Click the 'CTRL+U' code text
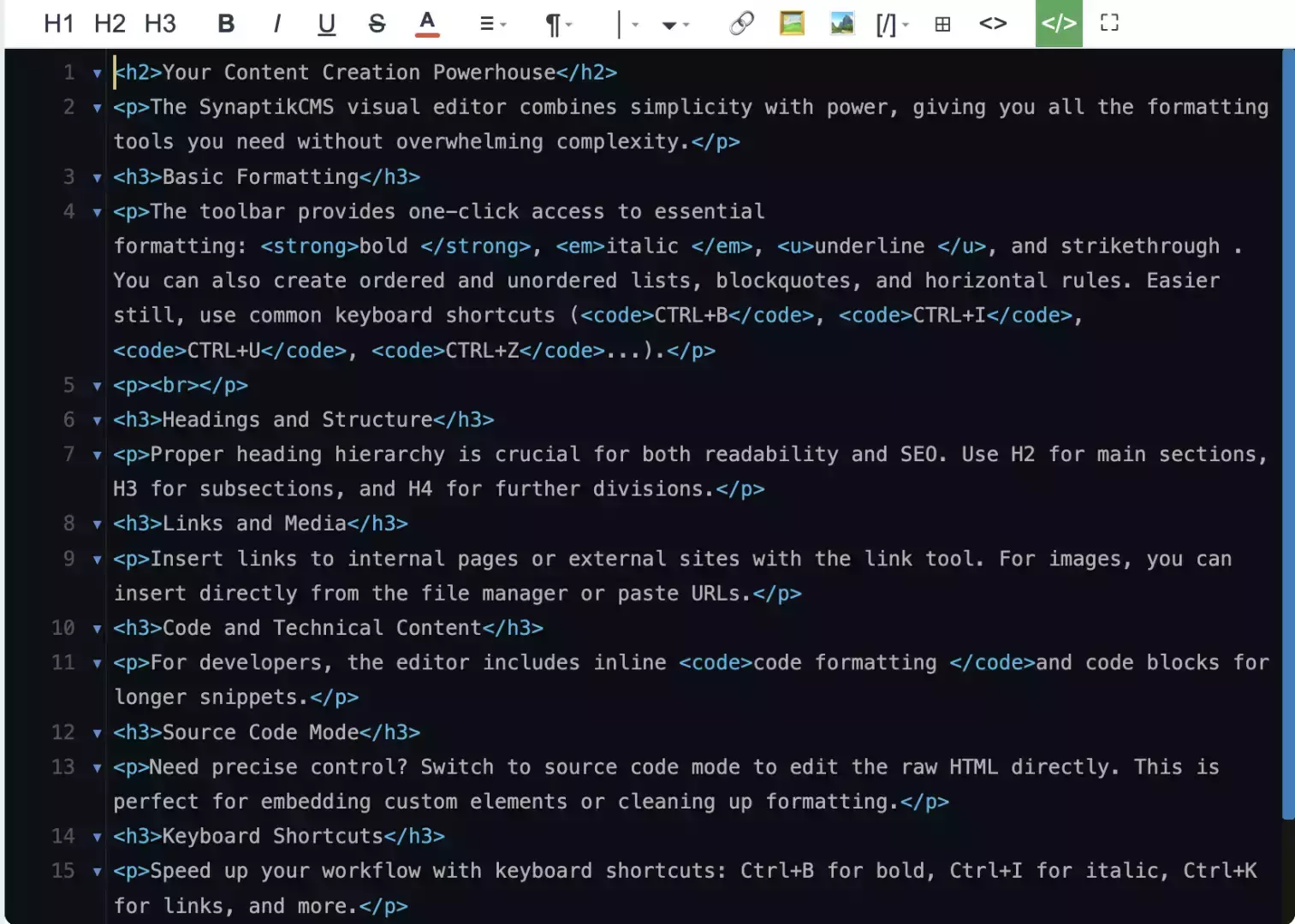The image size is (1295, 924). coord(224,350)
